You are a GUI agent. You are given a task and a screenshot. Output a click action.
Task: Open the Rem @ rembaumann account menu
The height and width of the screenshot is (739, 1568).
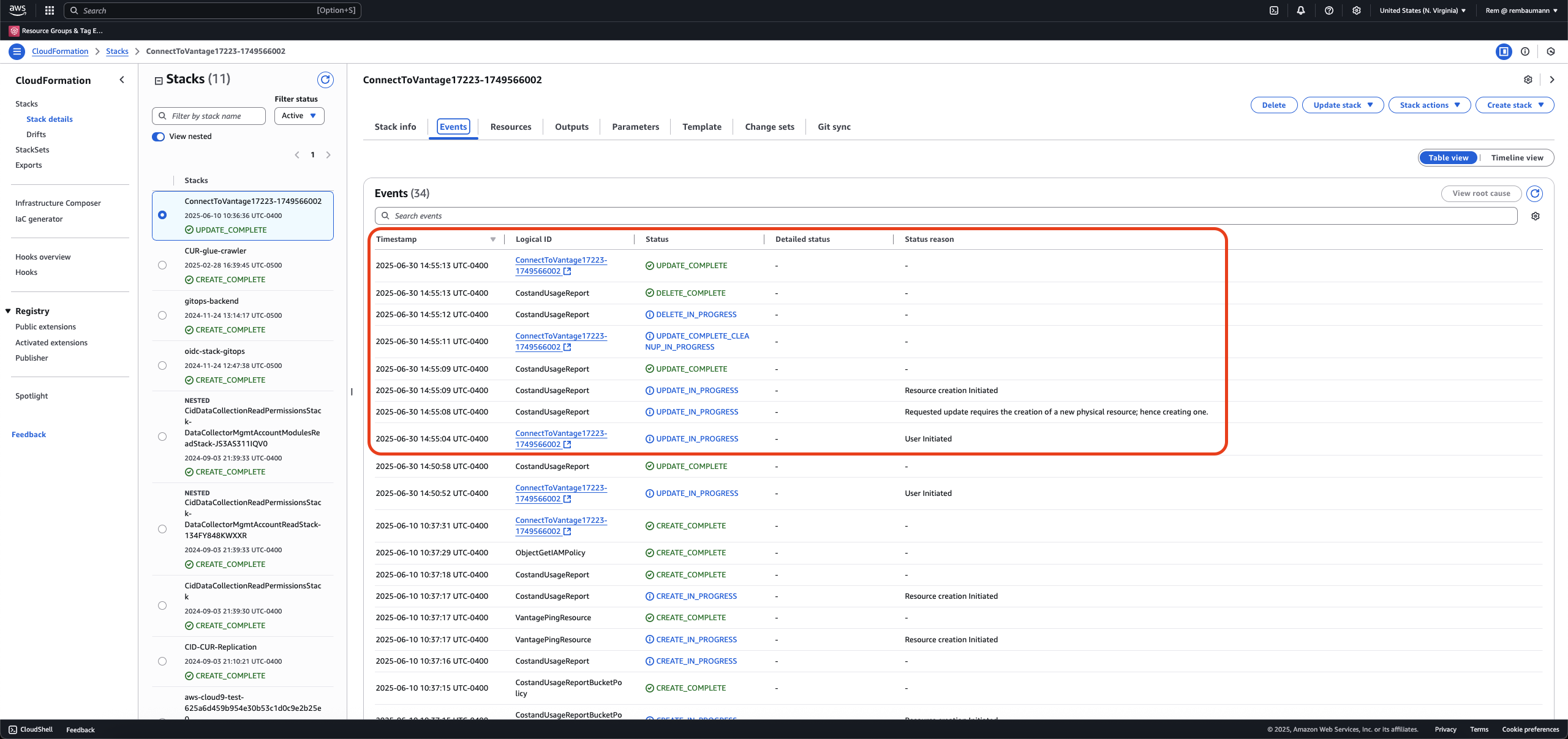[x=1521, y=10]
